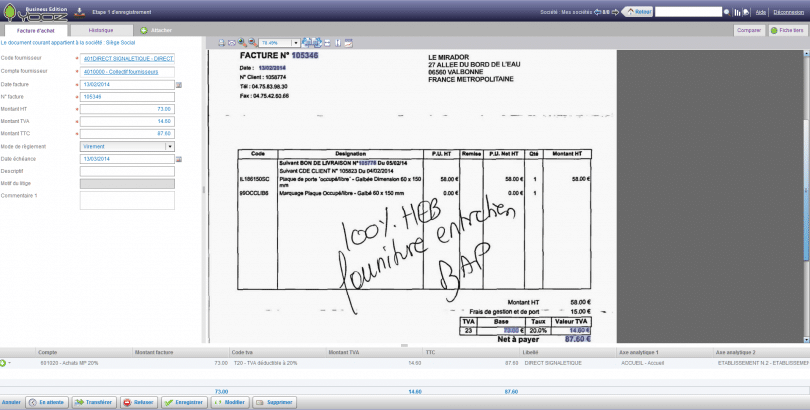Click the Transférer button
810x410 pixels.
(x=94, y=402)
